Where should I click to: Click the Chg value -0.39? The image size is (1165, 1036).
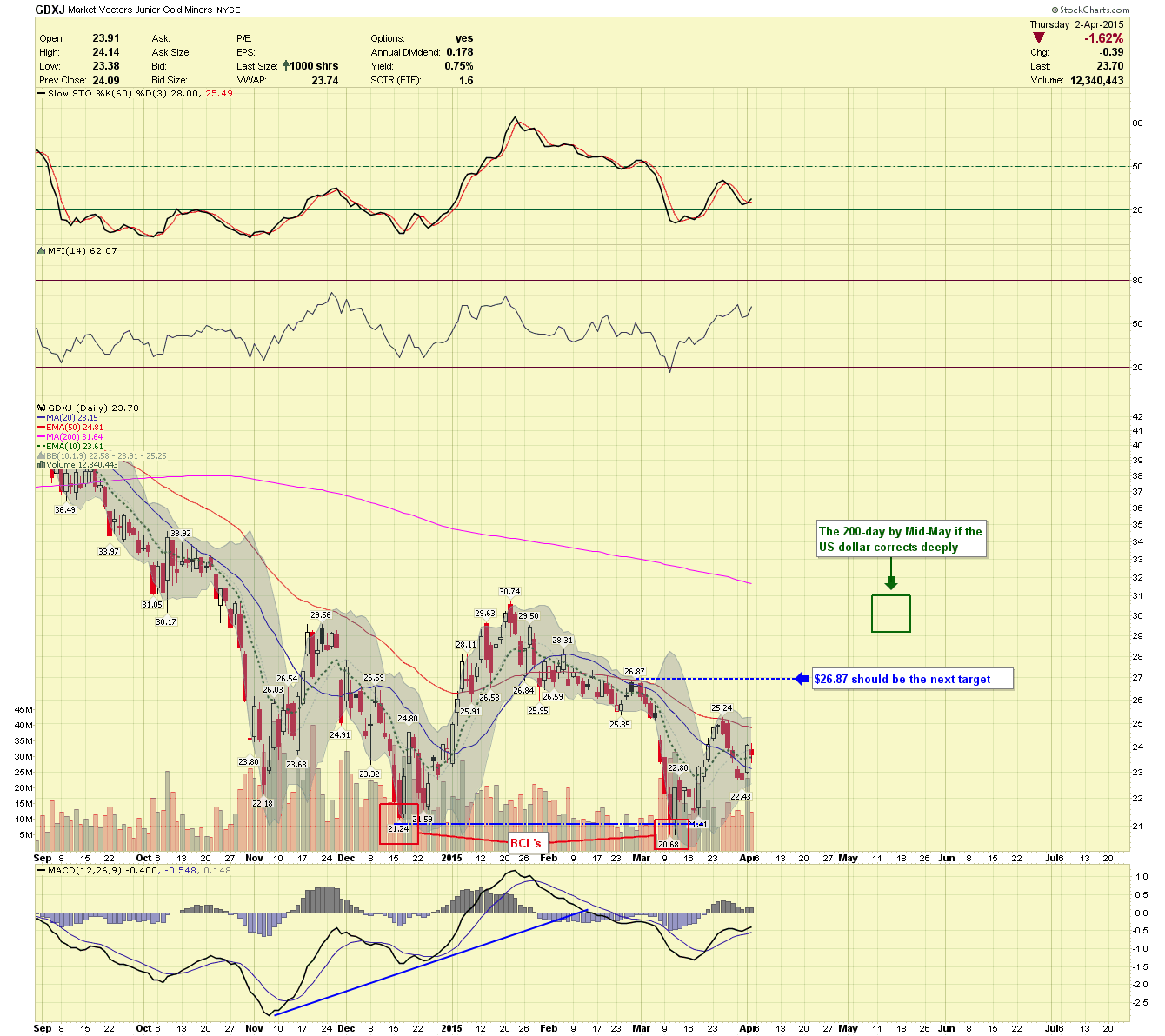(1112, 52)
